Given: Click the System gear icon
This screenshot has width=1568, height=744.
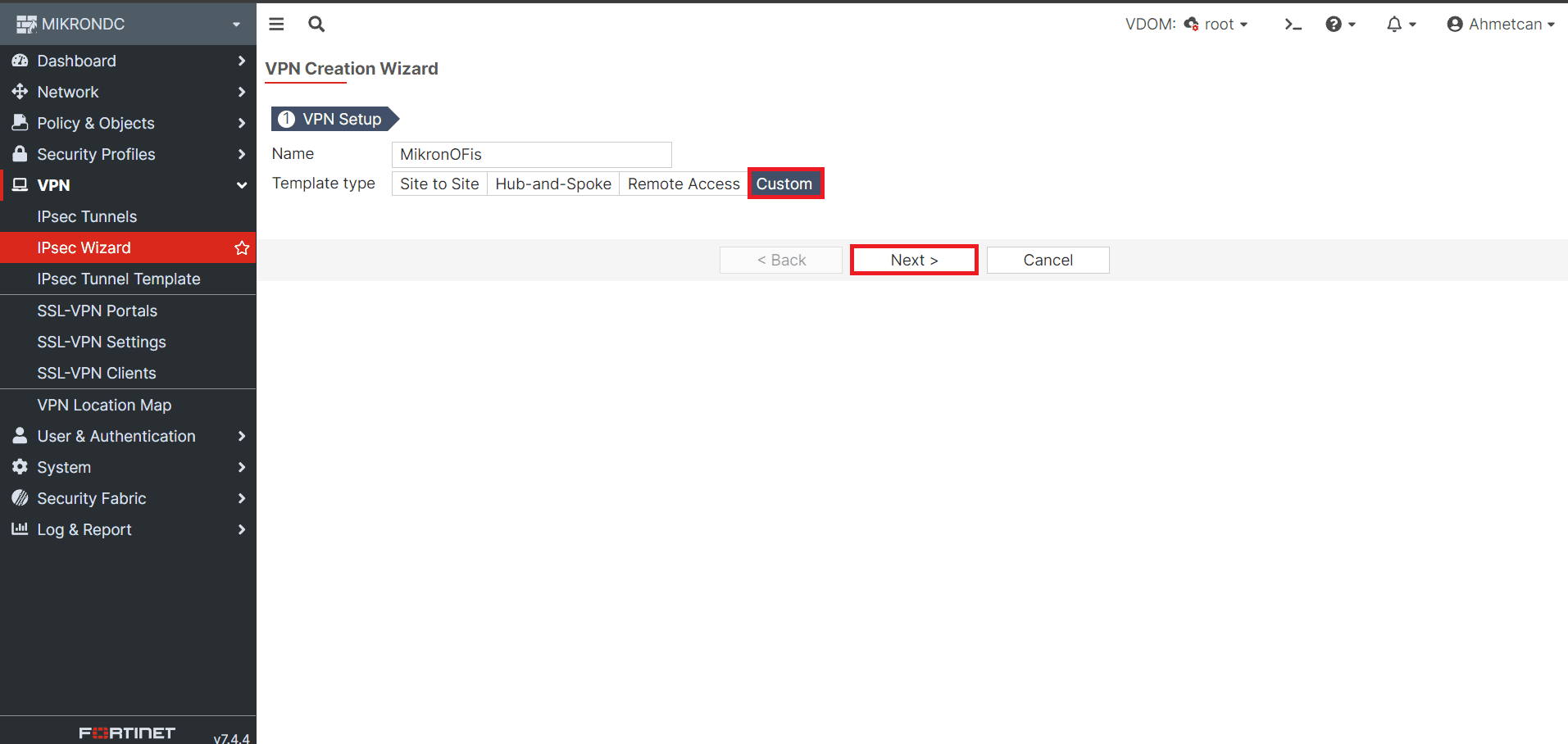Looking at the screenshot, I should point(20,467).
